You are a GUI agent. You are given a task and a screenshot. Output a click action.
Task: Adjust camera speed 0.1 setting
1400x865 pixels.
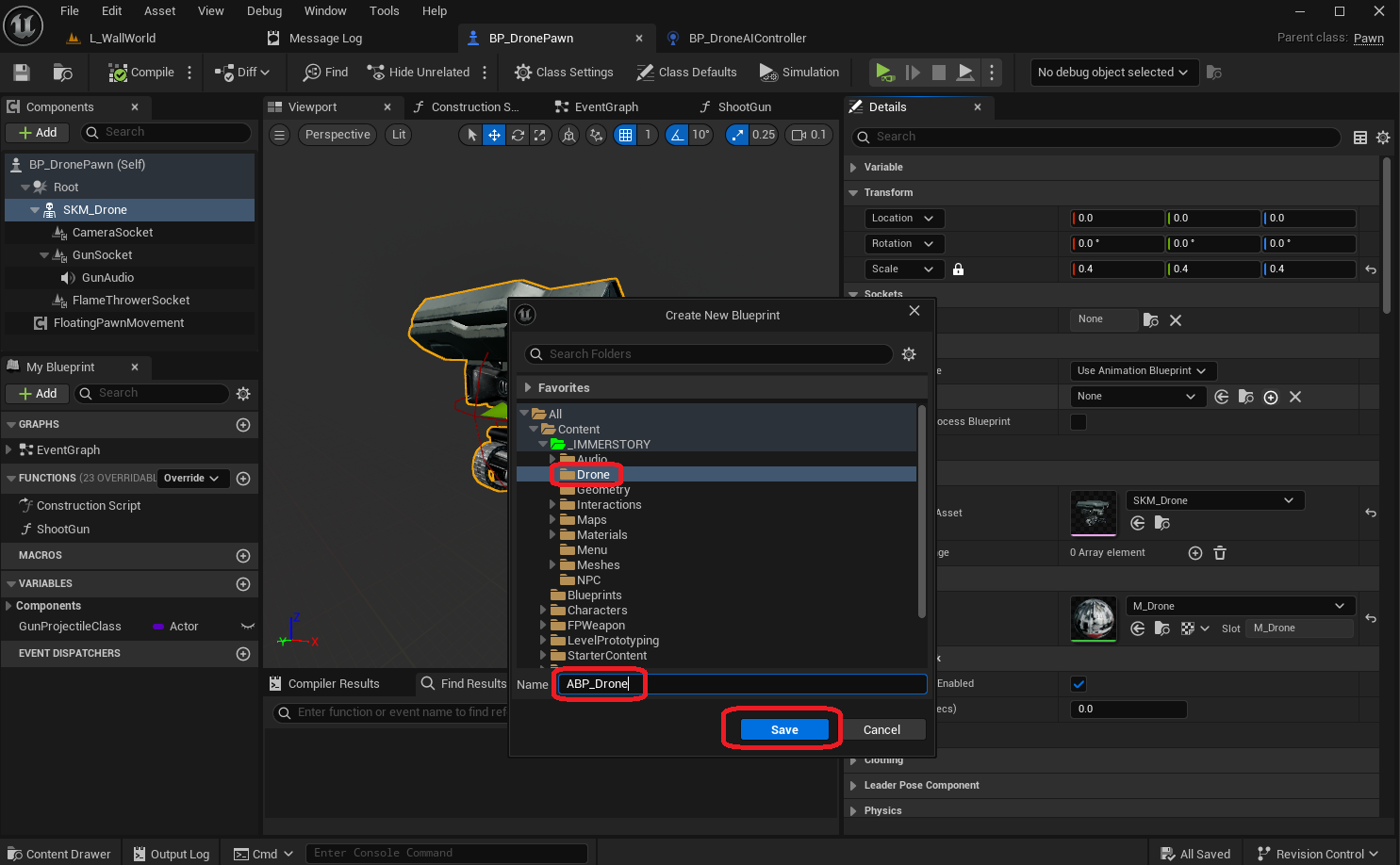coord(809,135)
